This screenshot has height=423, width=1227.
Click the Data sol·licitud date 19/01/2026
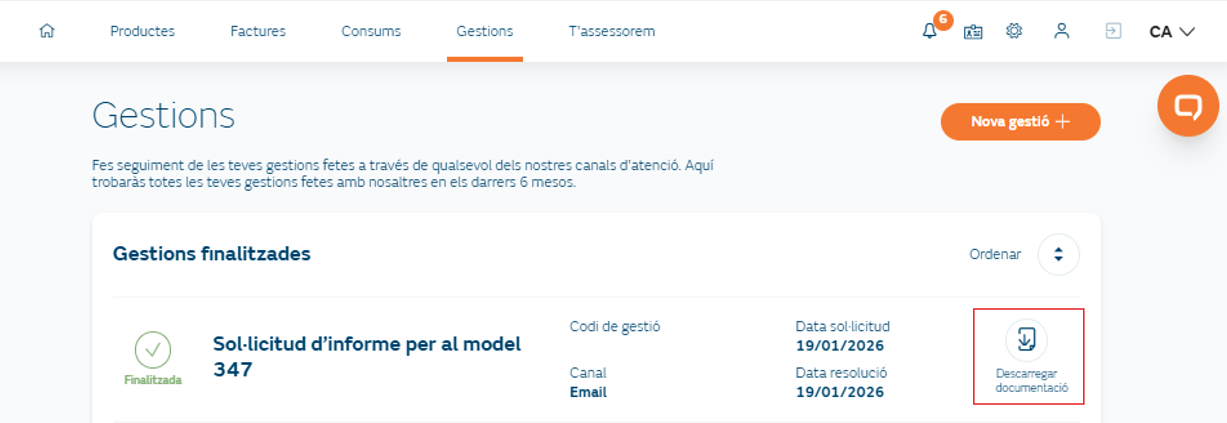(840, 346)
